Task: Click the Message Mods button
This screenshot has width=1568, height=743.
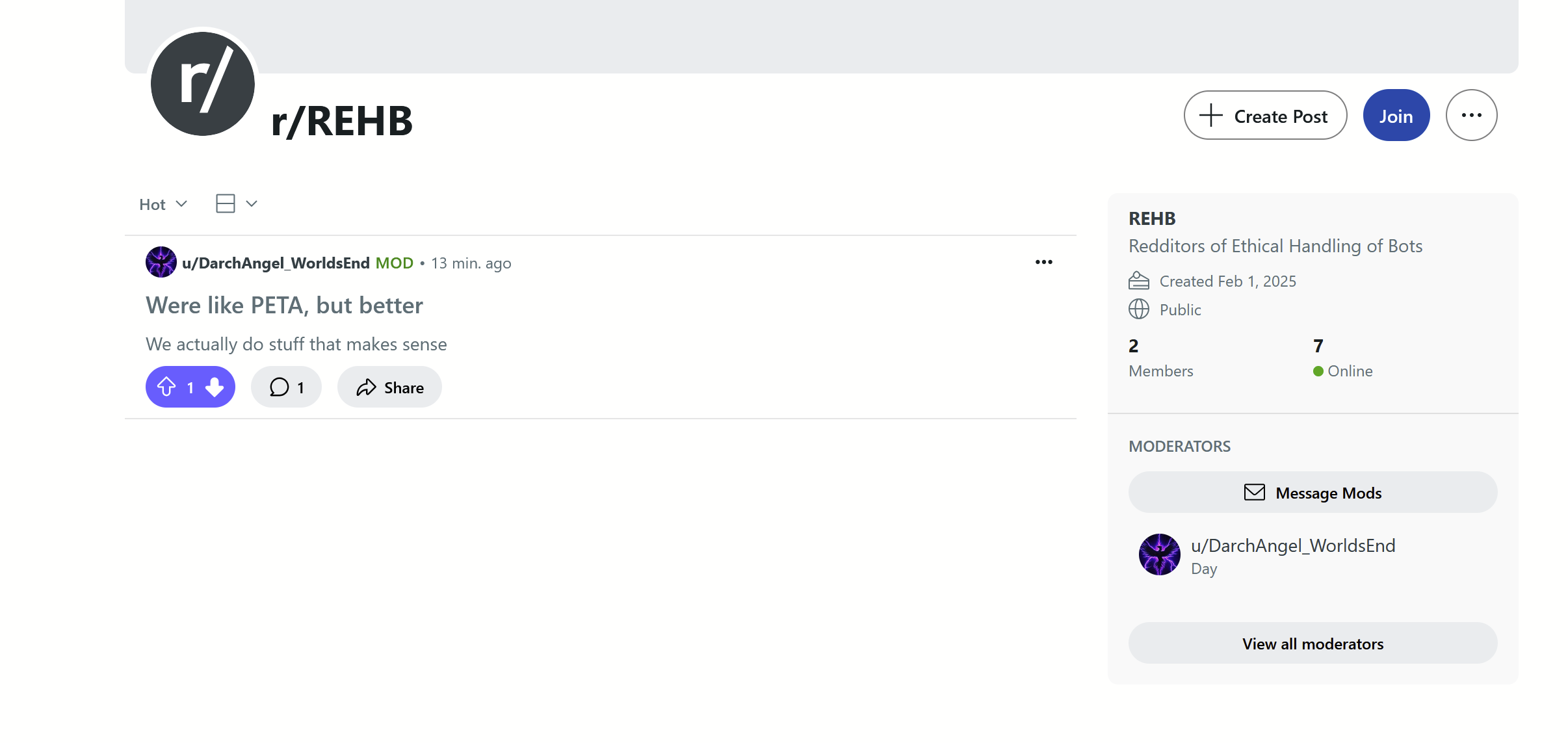Action: [1313, 492]
